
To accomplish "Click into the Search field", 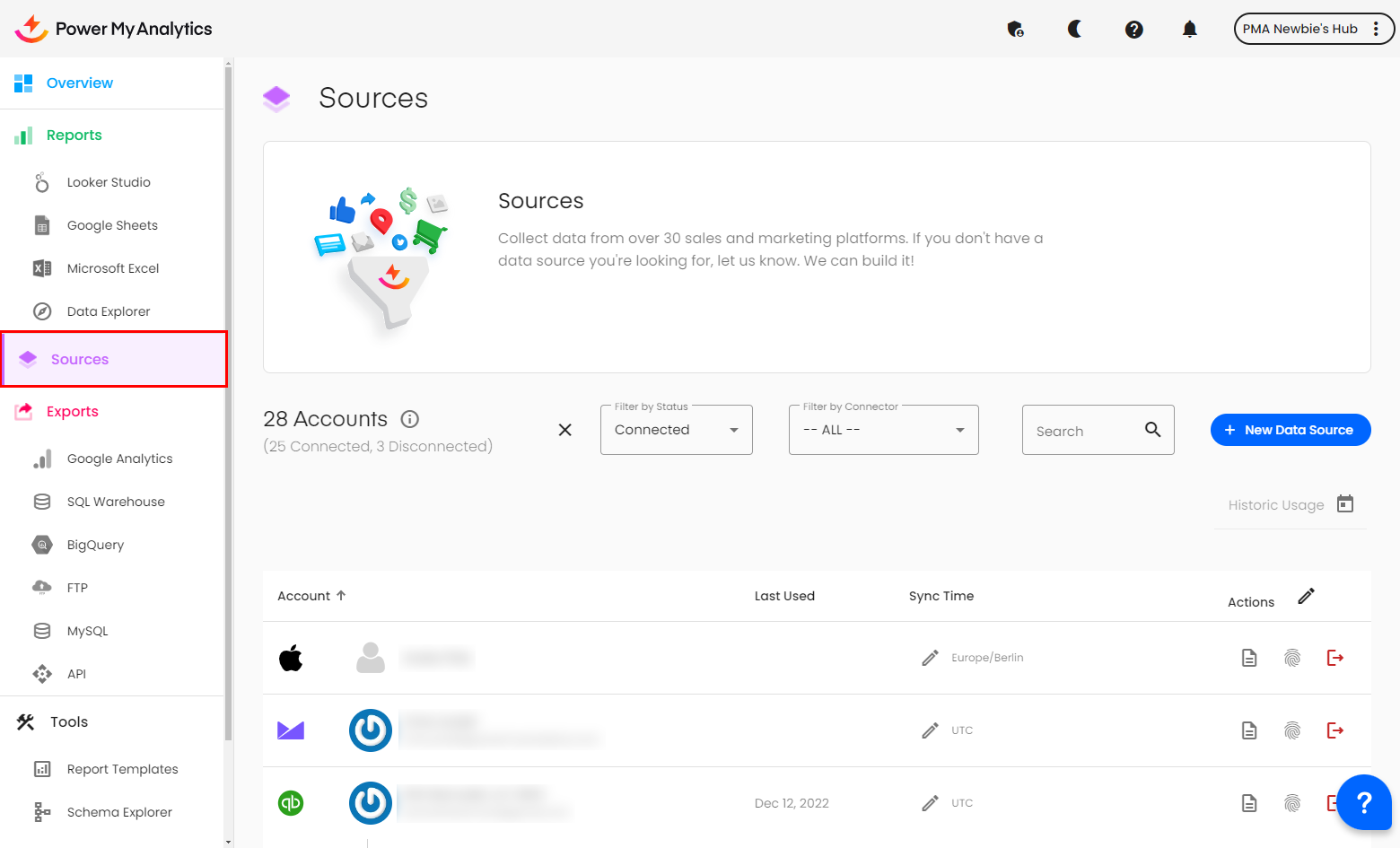I will [x=1084, y=431].
